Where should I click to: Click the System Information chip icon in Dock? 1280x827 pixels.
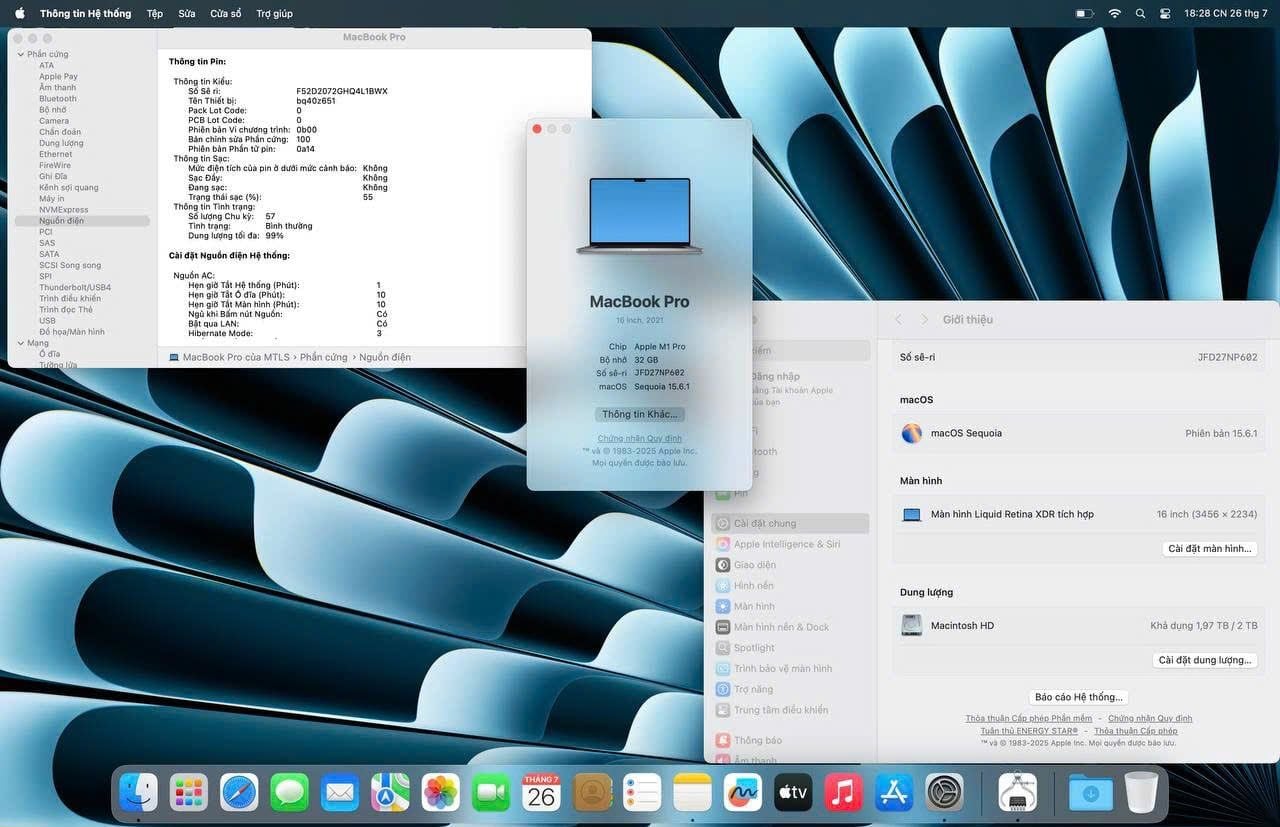[x=1017, y=793]
